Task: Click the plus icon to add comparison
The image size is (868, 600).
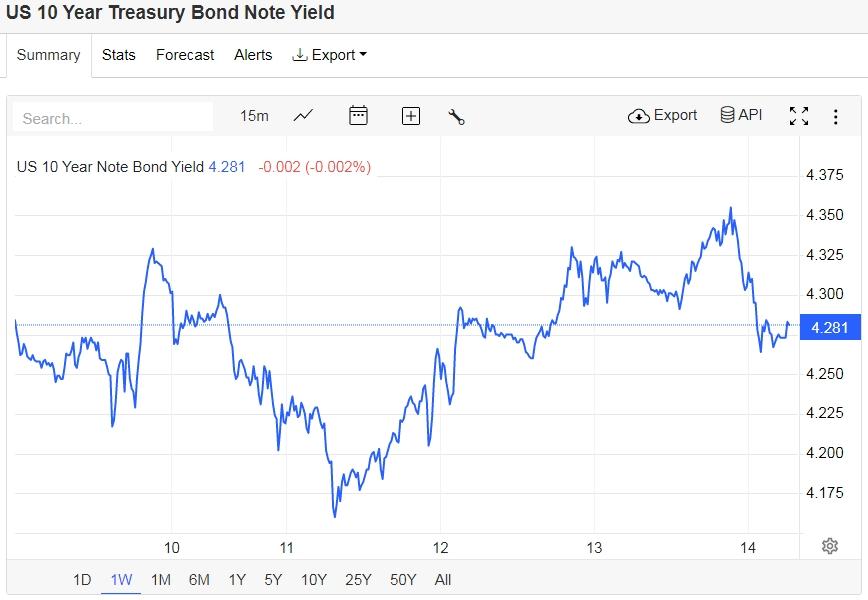Action: (410, 116)
